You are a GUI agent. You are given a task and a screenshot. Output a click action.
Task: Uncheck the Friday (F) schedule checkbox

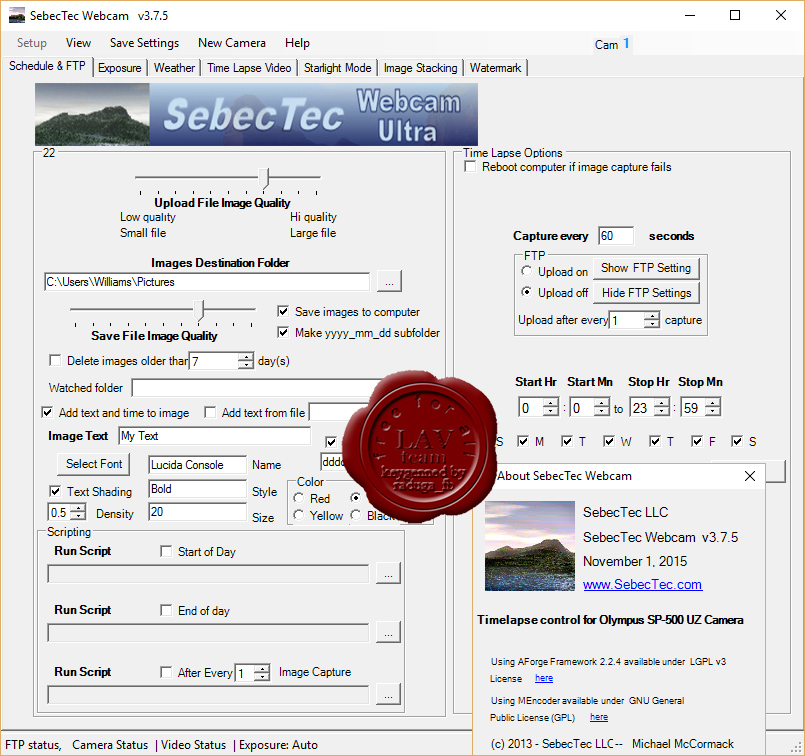tap(697, 441)
